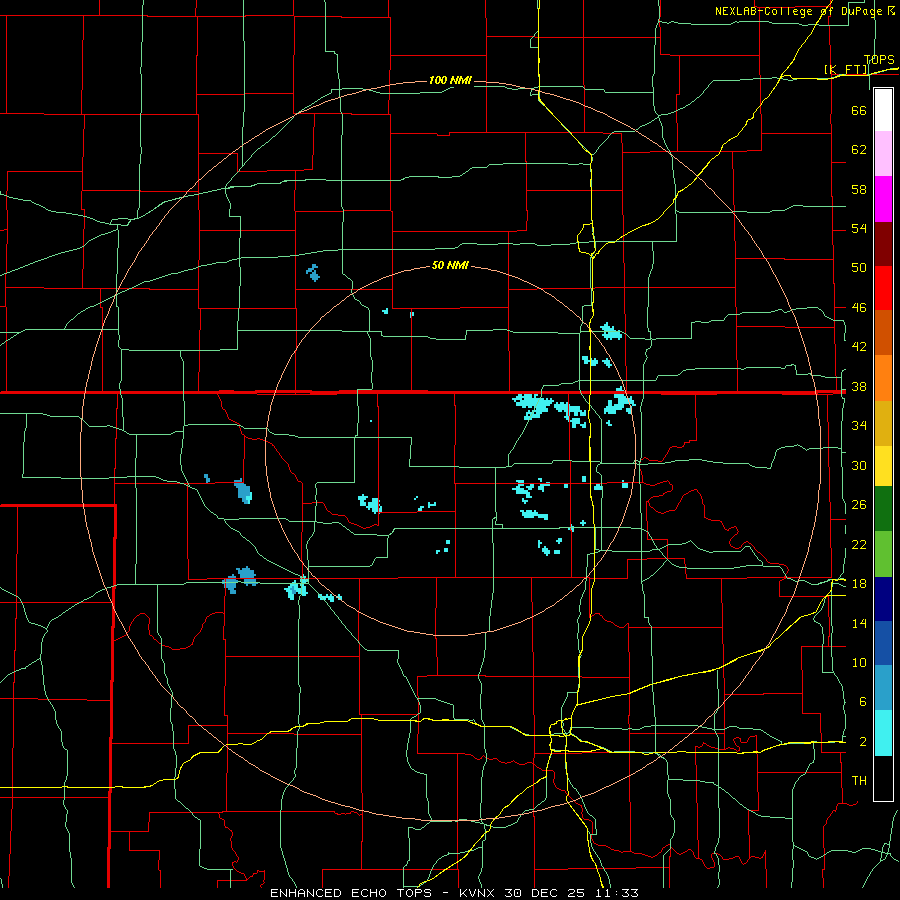Image resolution: width=900 pixels, height=900 pixels.
Task: Click the cyan swatch between 6 and 2
Action: coord(883,733)
